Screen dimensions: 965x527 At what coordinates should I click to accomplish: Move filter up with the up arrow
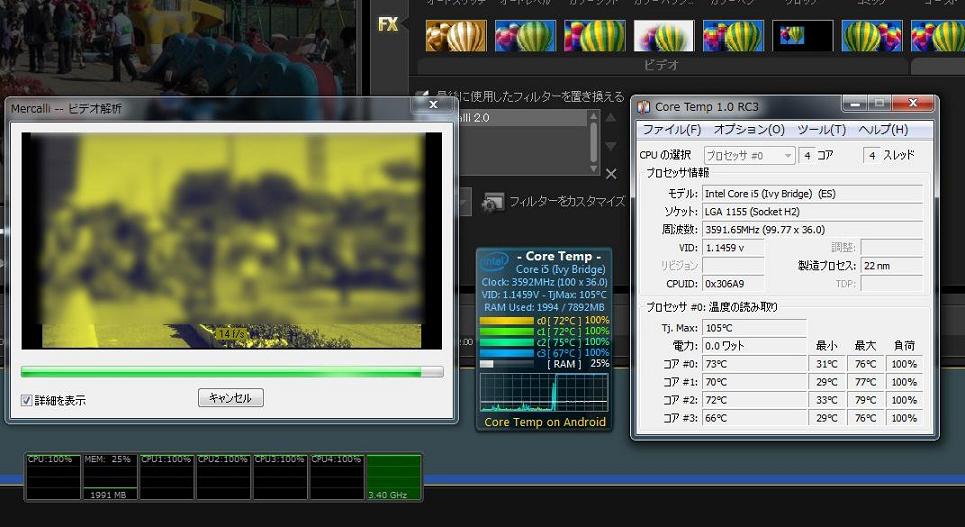pyautogui.click(x=611, y=120)
